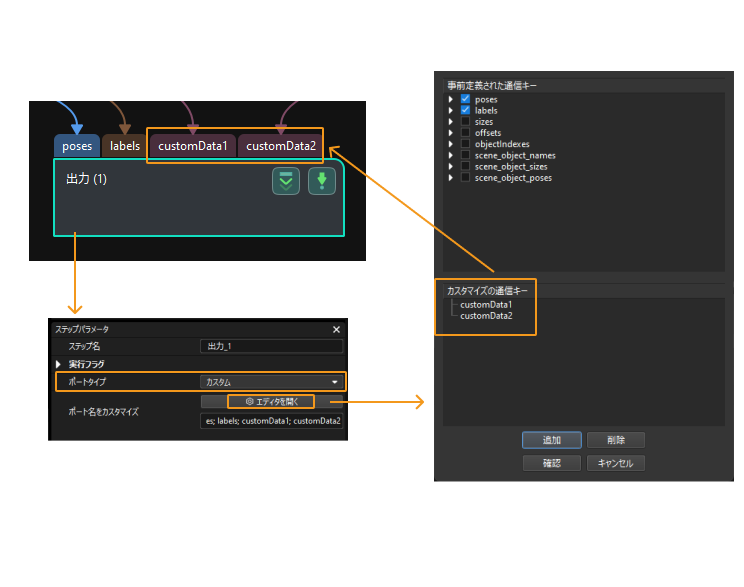Click the green single-step run icon
This screenshot has height=587, width=744.
pyautogui.click(x=322, y=181)
